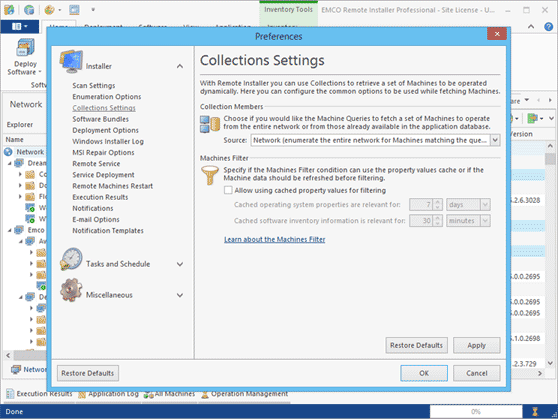Screen dimensions: 558x419
Task: Collapse the ribbon with the up chevron
Action: tap(531, 26)
